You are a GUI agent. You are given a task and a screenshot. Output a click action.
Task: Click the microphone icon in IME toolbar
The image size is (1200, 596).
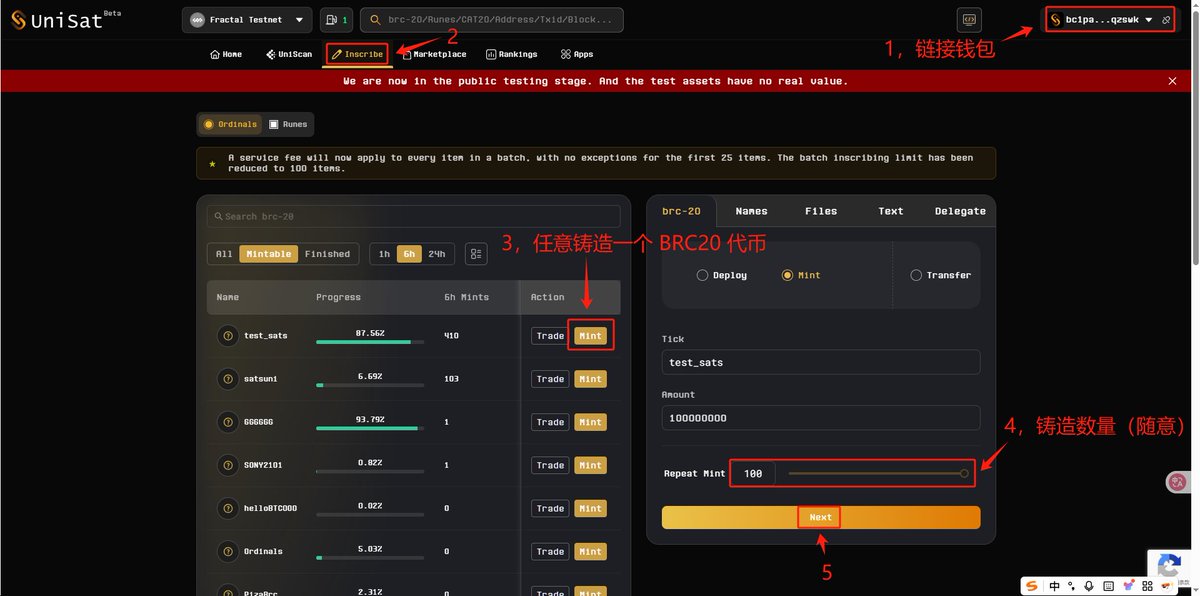click(x=1090, y=586)
